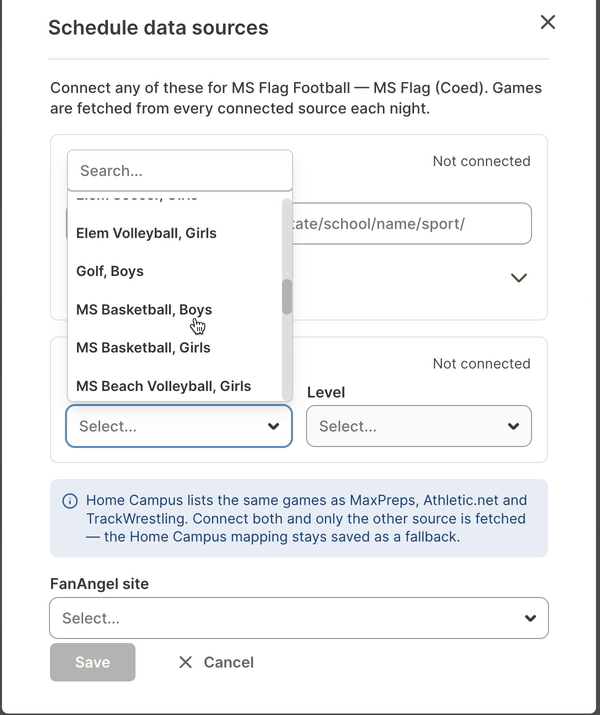Click the info icon in the blue notice
Viewport: 600px width, 715px height.
[70, 501]
